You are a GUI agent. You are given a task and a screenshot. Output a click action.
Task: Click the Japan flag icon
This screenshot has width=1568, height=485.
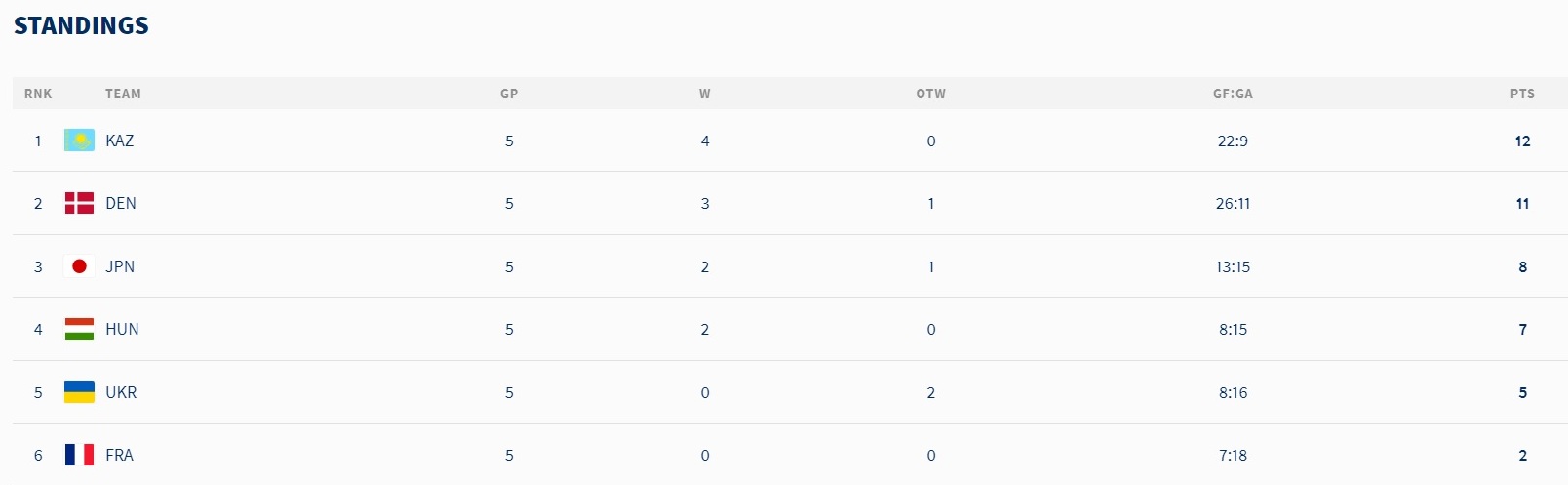[x=79, y=266]
